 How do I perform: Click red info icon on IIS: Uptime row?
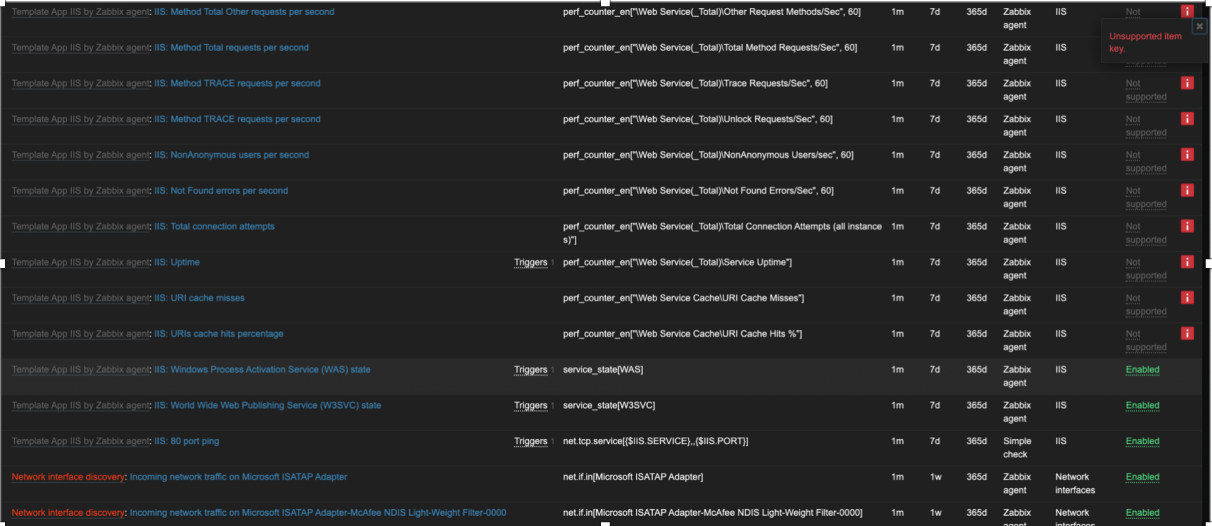pos(1187,262)
